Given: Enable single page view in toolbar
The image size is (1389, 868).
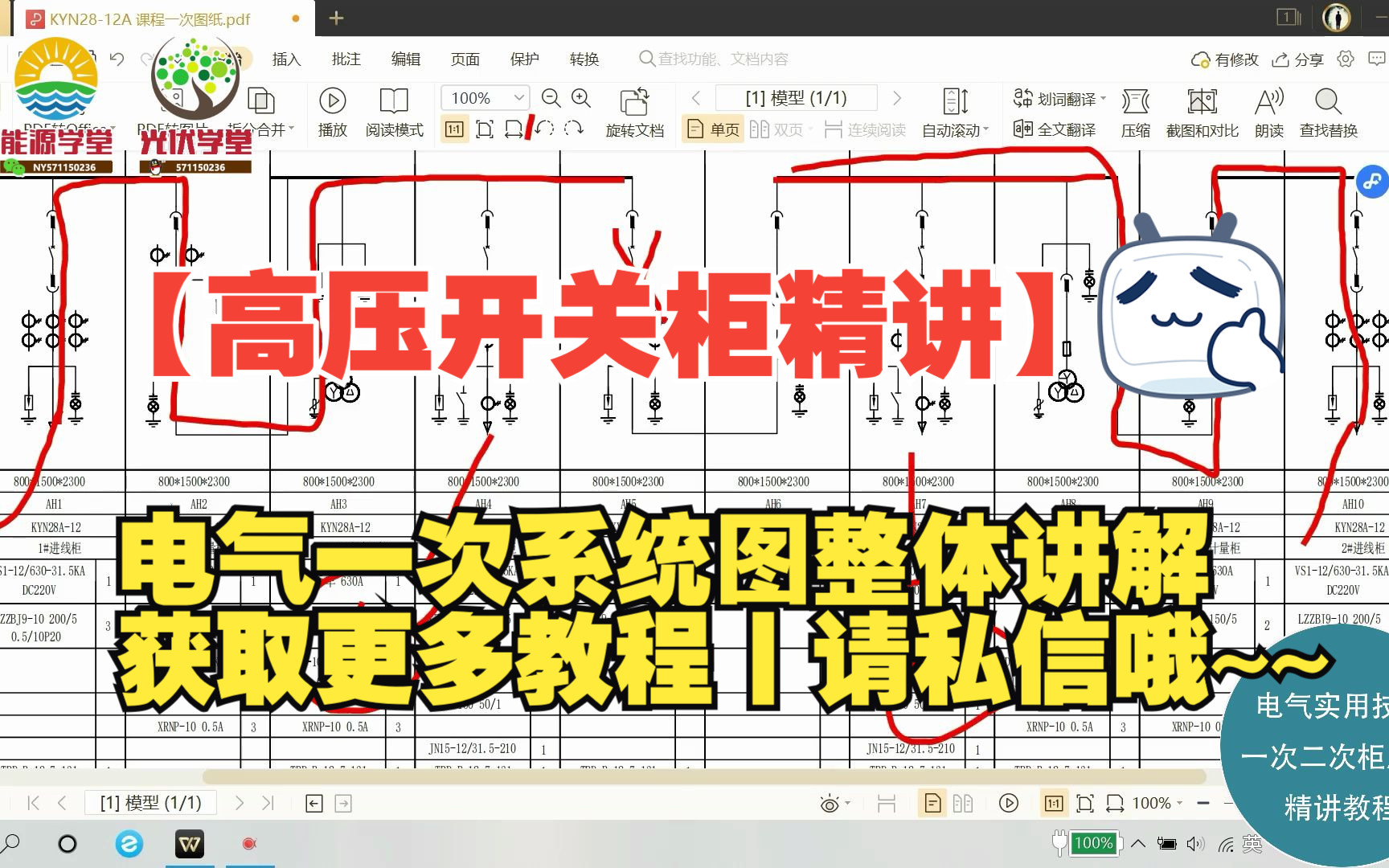Looking at the screenshot, I should pos(712,129).
